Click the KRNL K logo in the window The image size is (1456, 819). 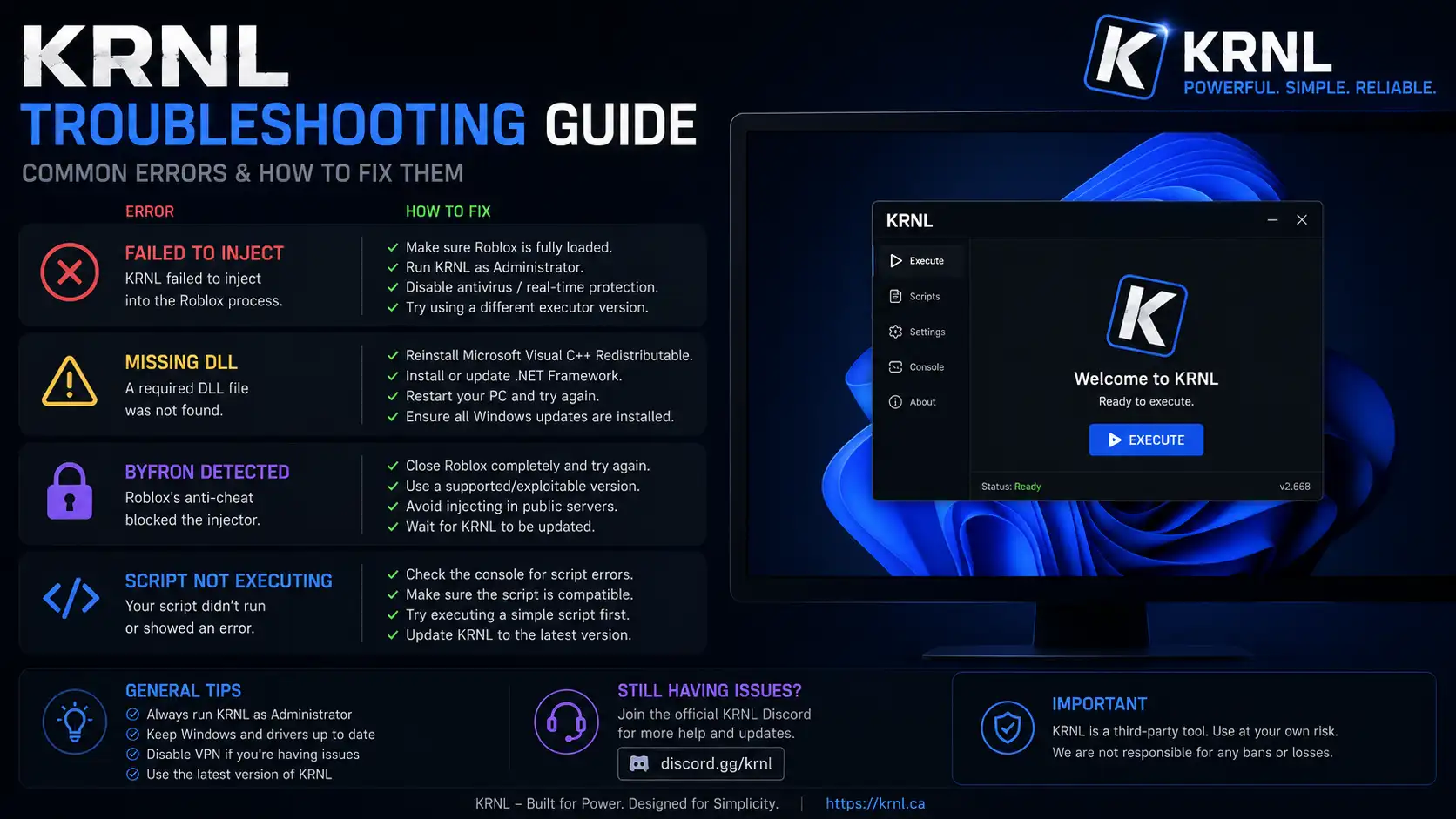point(1146,315)
